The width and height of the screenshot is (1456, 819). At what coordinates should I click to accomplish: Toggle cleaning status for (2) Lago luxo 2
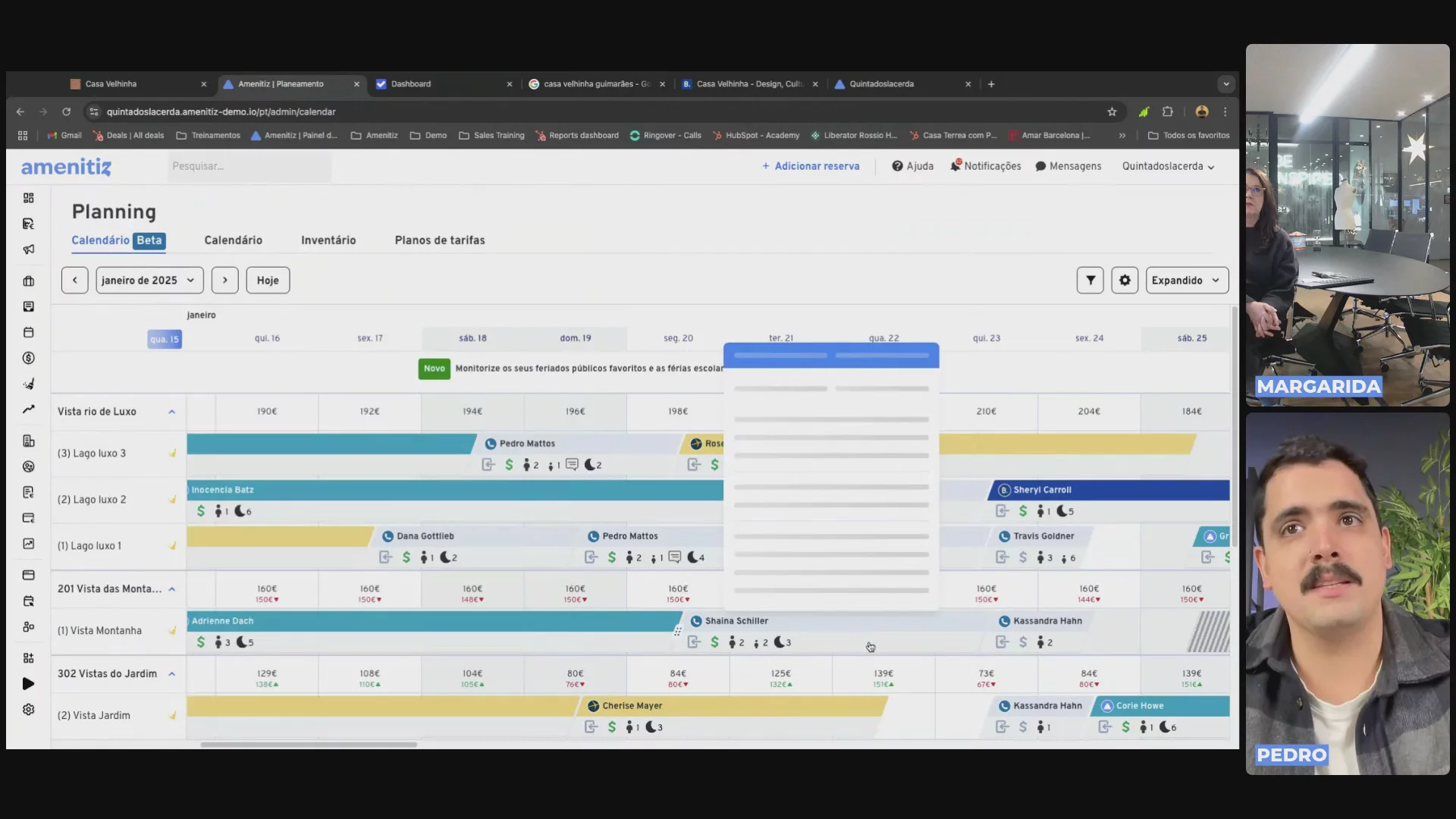tap(172, 500)
